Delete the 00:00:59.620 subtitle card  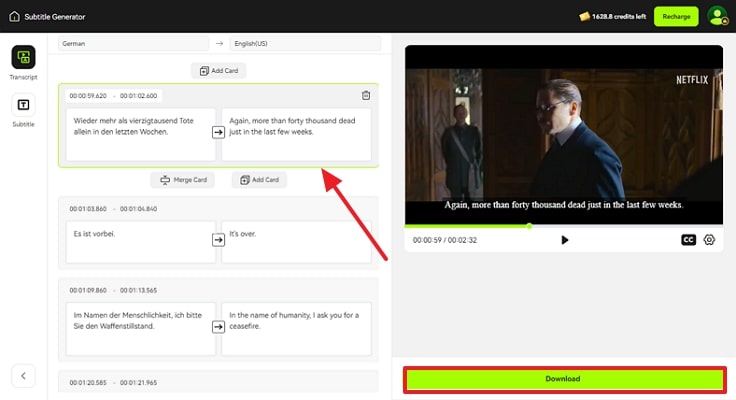click(366, 95)
